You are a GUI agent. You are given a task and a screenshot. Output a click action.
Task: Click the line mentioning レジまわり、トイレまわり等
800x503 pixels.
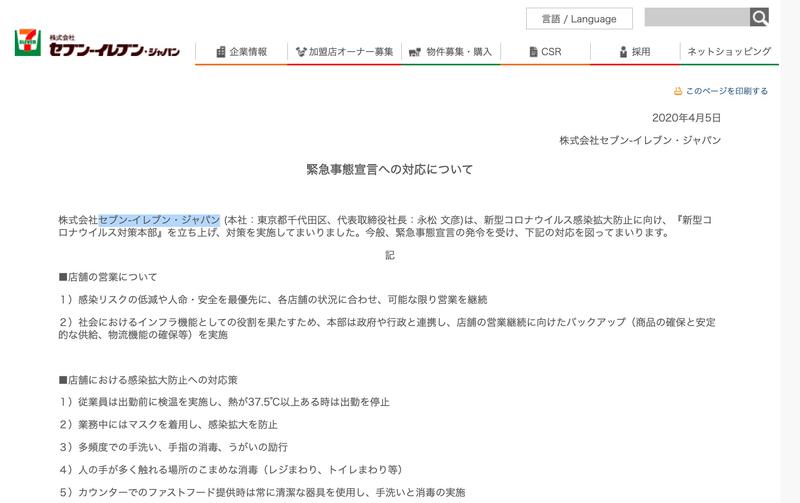[x=231, y=469]
